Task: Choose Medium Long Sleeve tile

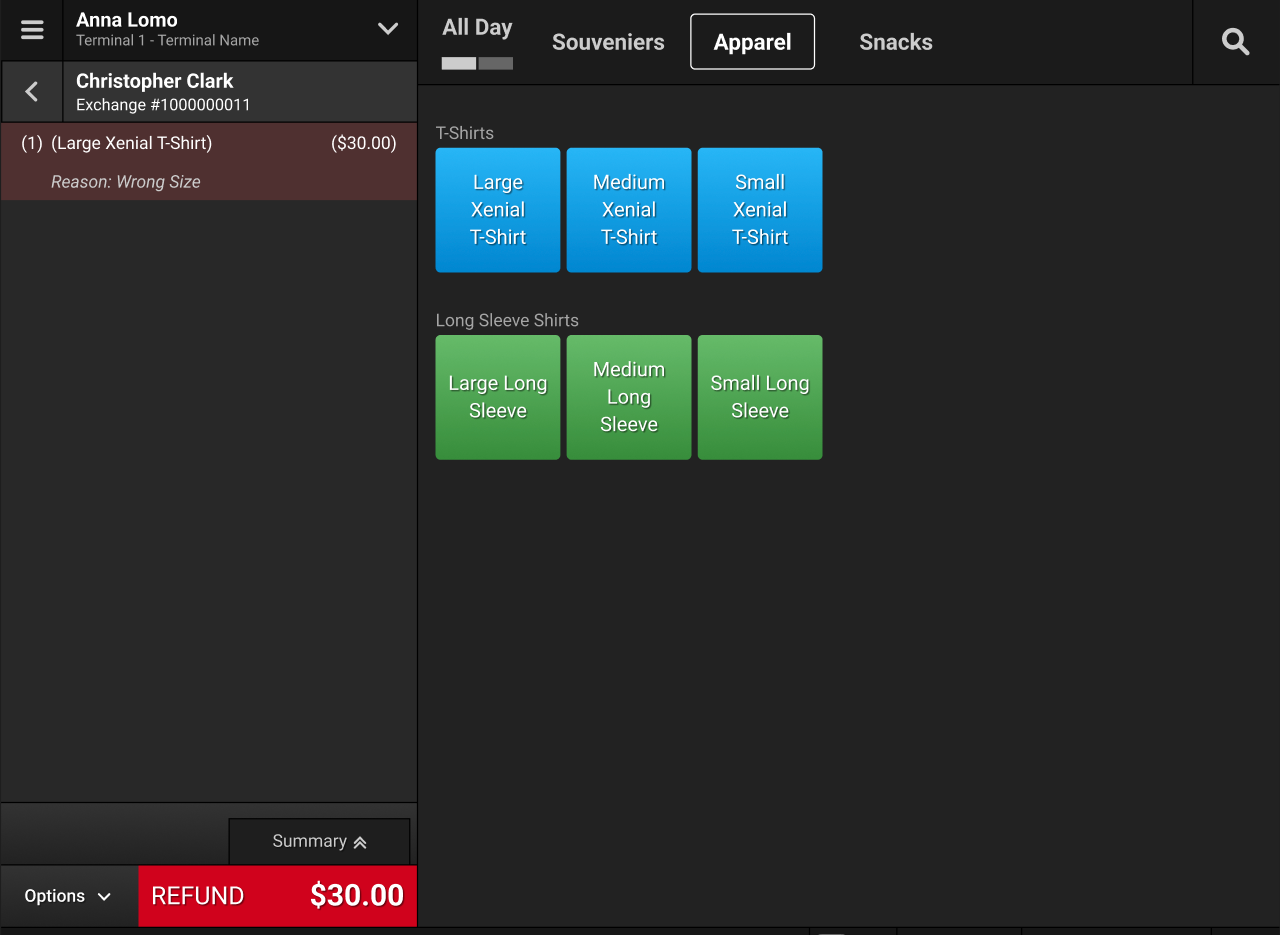Action: (x=629, y=397)
